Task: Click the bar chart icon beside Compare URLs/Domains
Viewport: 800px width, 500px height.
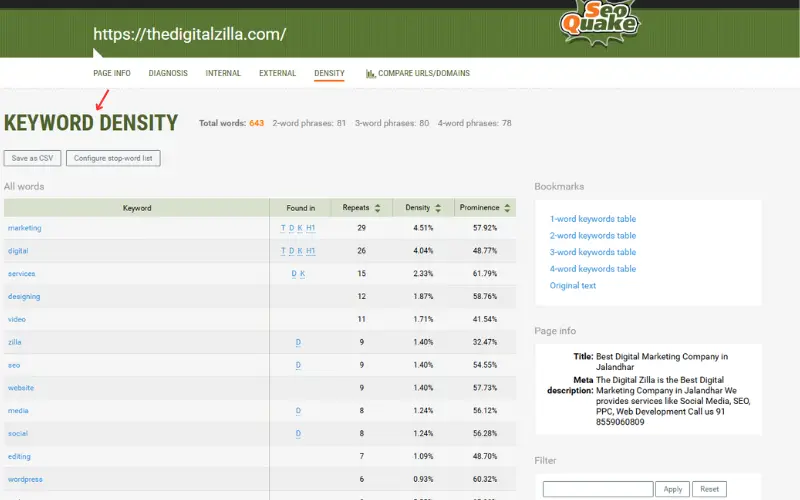Action: click(x=370, y=73)
